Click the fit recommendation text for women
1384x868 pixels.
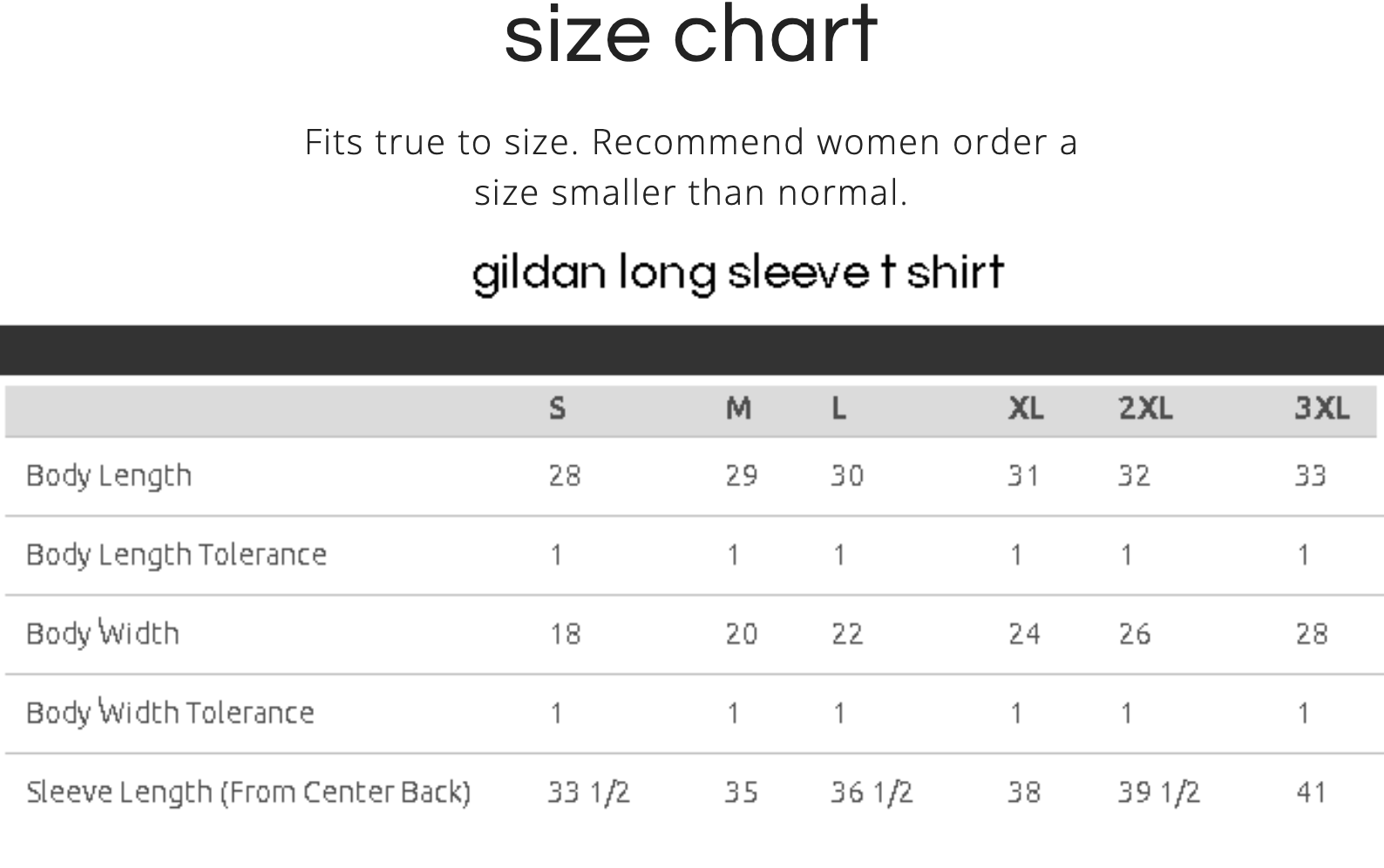(690, 166)
